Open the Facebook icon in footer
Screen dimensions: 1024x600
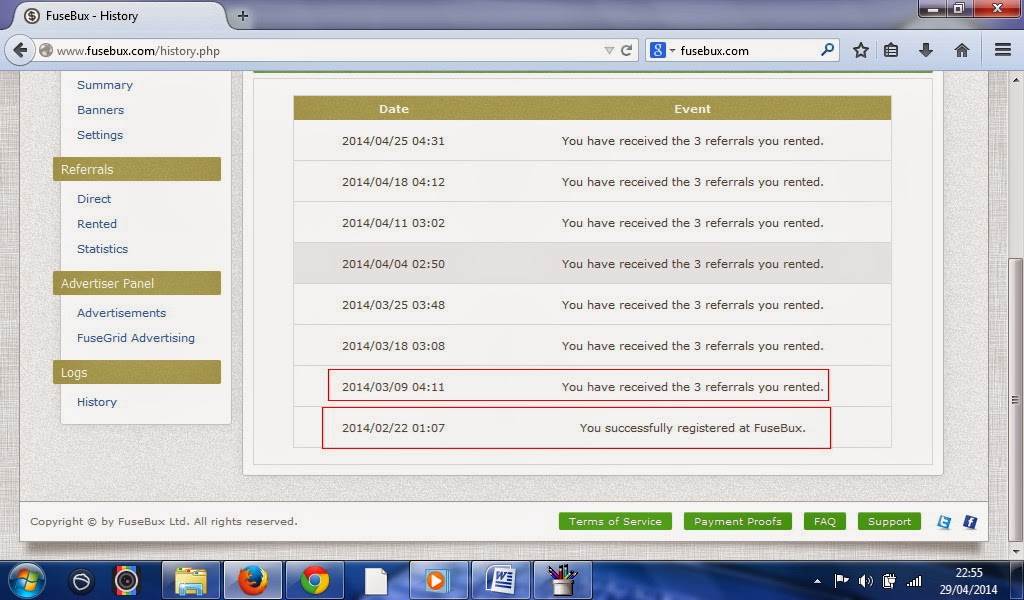(970, 522)
